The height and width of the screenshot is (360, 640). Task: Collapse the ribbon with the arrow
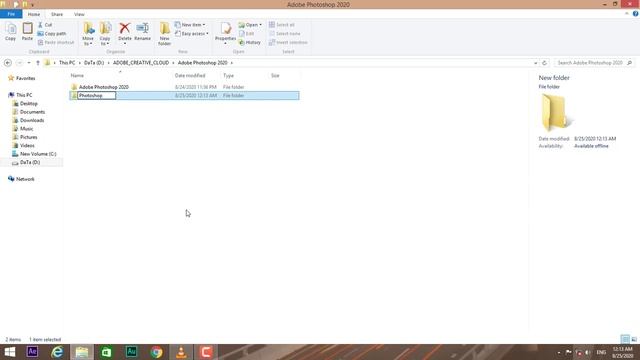tap(627, 13)
